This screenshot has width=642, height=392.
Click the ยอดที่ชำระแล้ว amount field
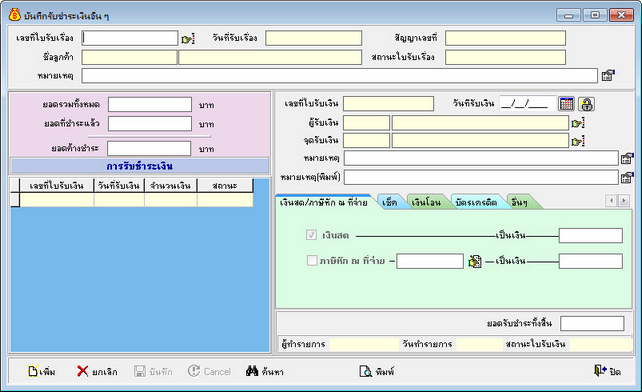point(150,124)
